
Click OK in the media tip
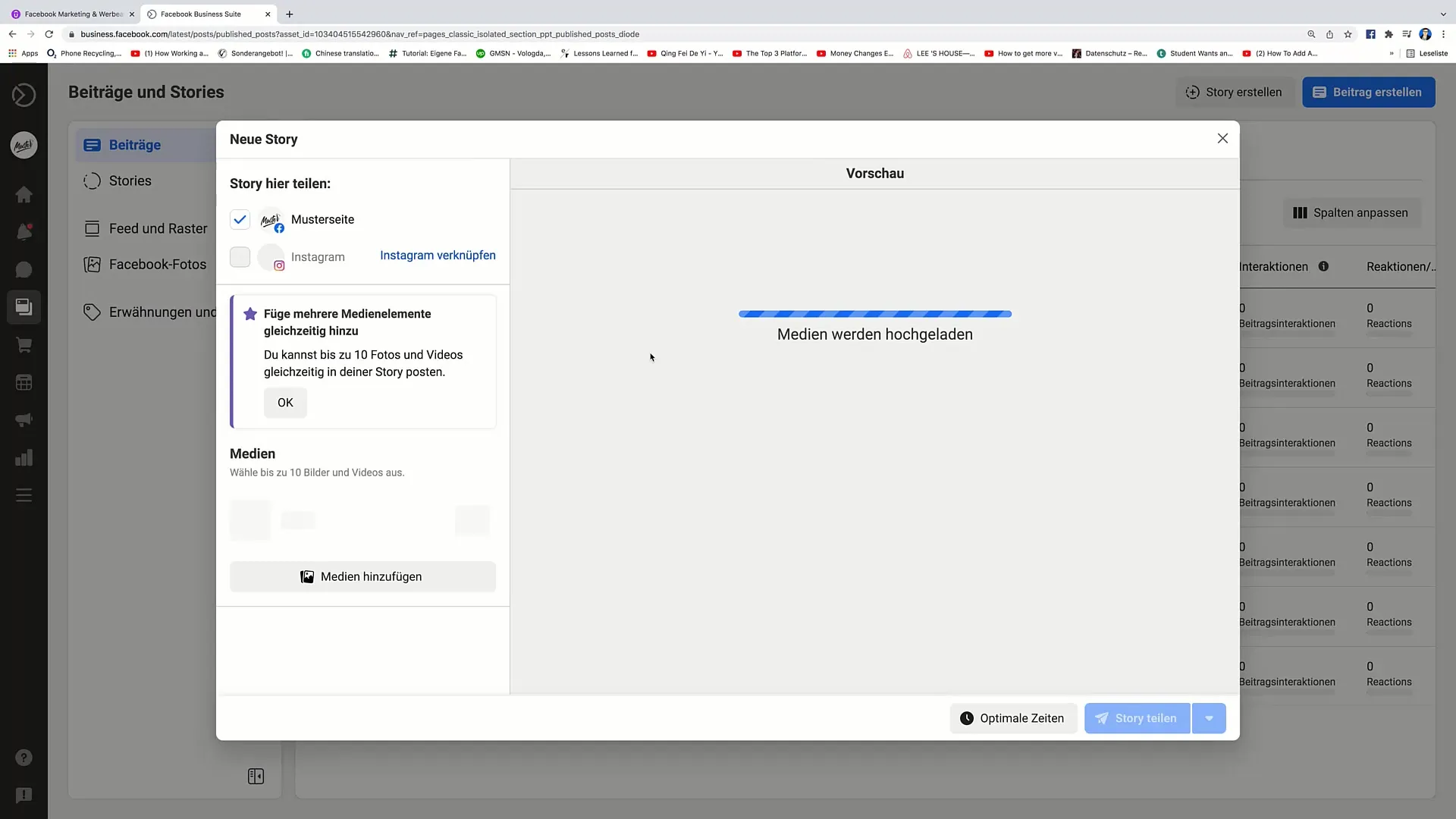pos(285,403)
